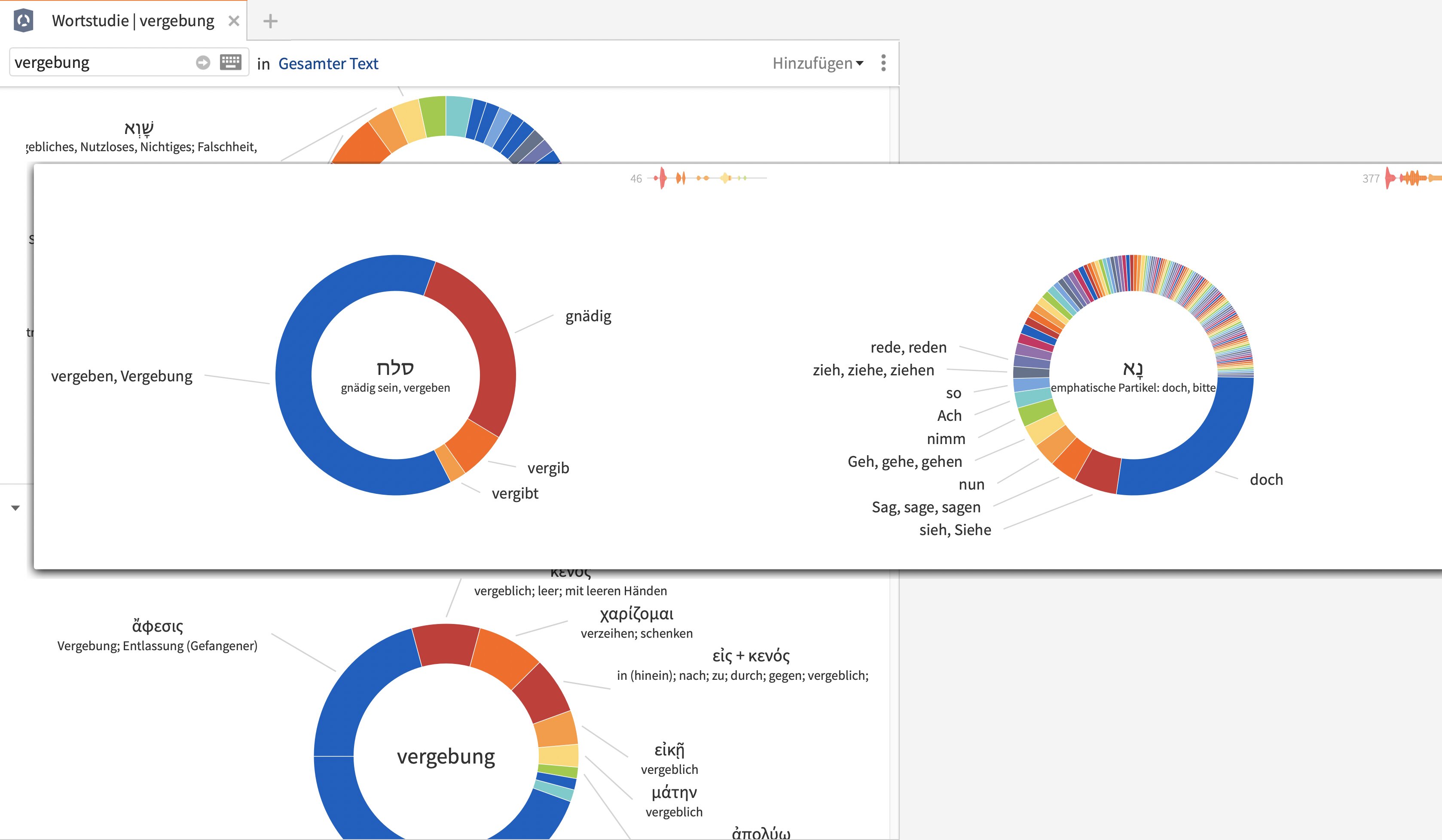Expand the collapsed section triangle at left
Viewport: 1442px width, 840px height.
(x=15, y=508)
